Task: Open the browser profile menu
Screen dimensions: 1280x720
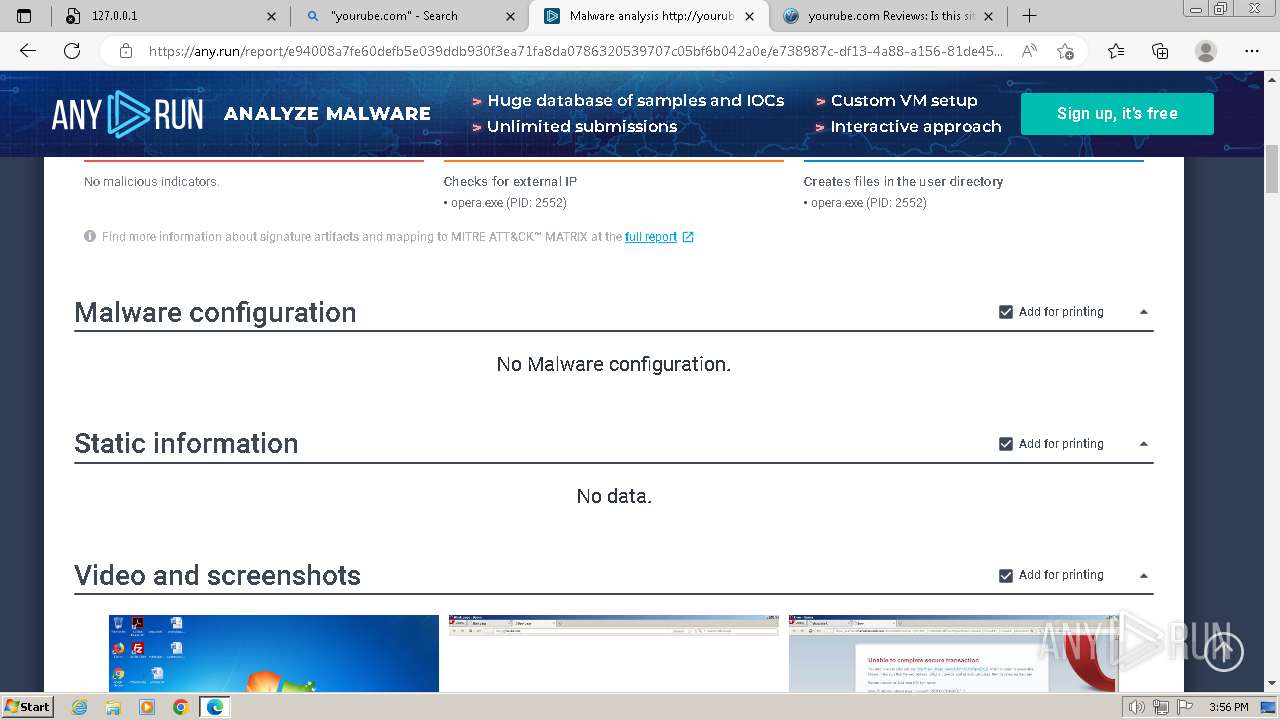Action: click(x=1206, y=51)
